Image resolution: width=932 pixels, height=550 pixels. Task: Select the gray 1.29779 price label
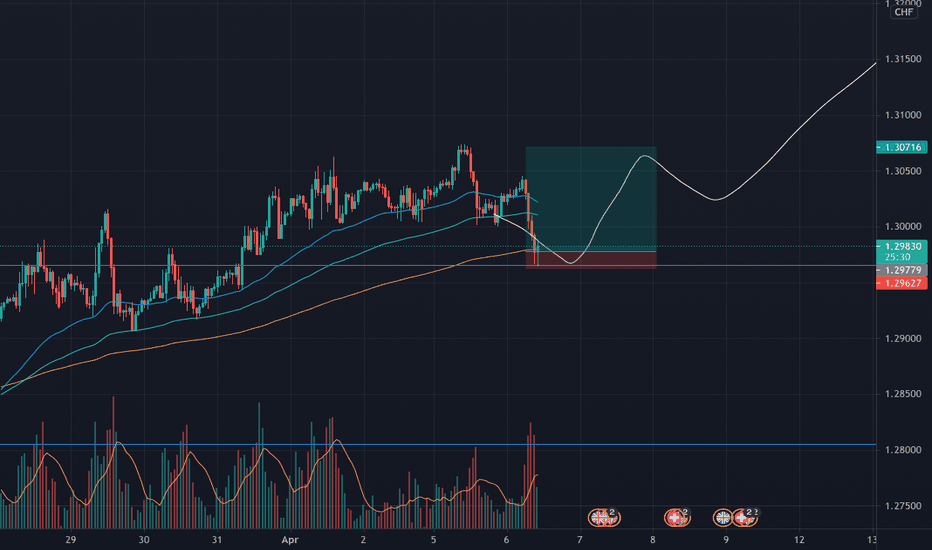[x=902, y=270]
